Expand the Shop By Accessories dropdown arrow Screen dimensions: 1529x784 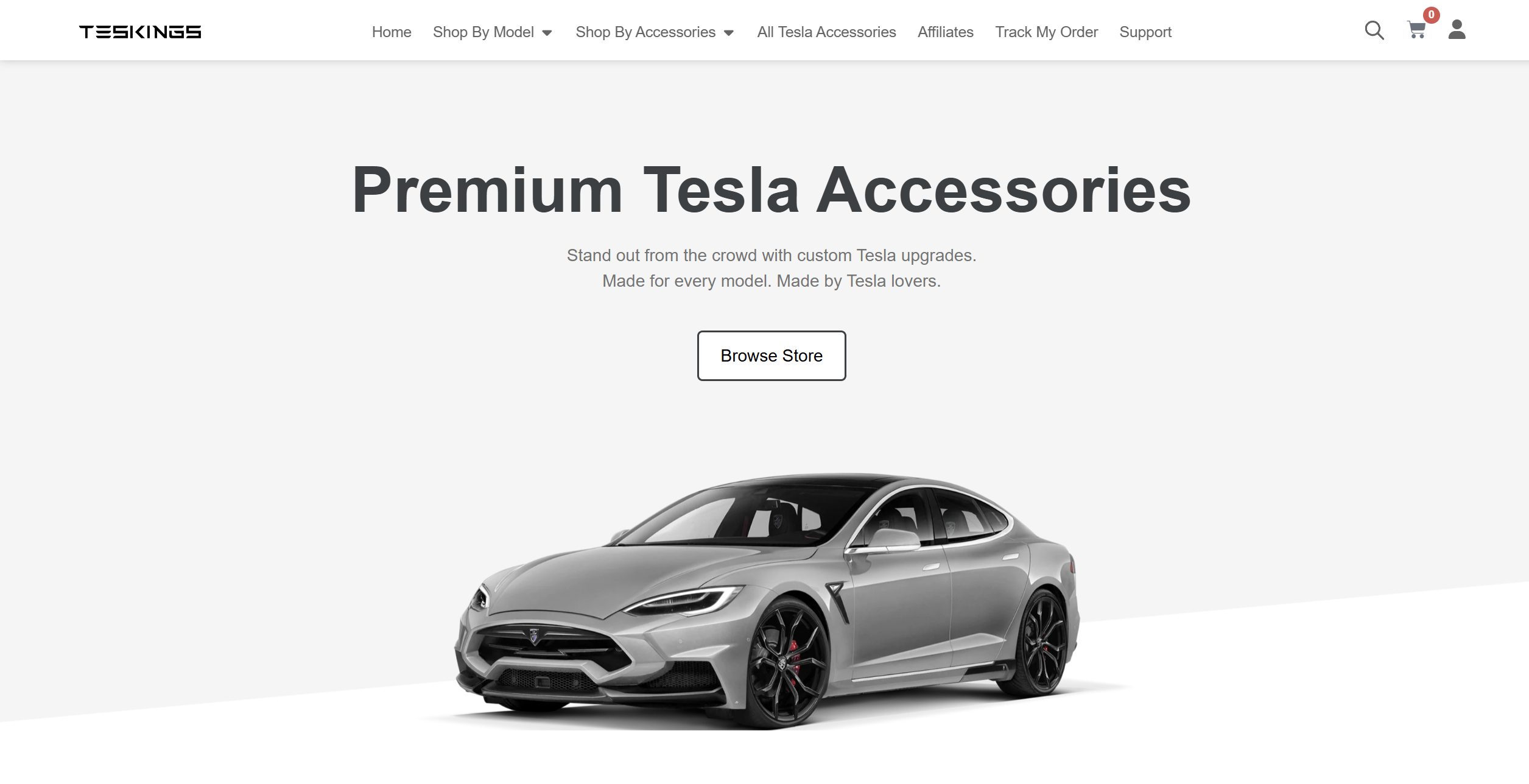tap(728, 33)
